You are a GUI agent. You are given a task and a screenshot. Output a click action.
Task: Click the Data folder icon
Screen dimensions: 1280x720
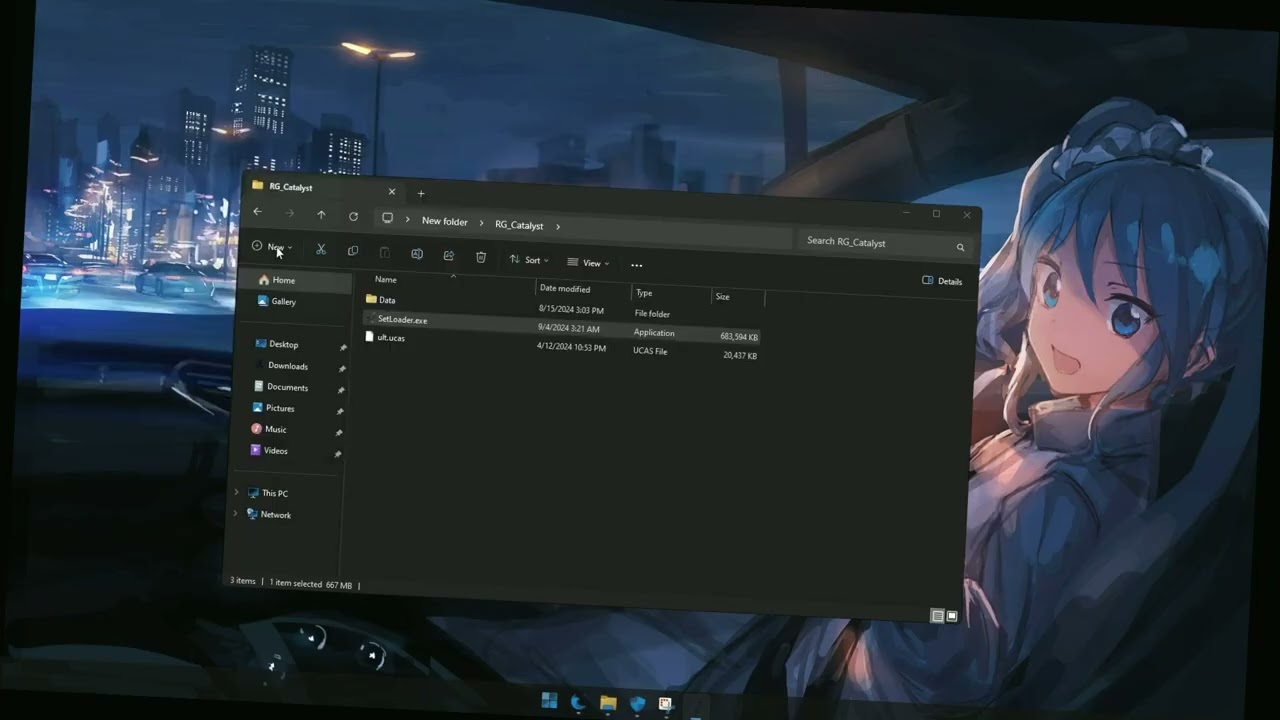pyautogui.click(x=371, y=299)
